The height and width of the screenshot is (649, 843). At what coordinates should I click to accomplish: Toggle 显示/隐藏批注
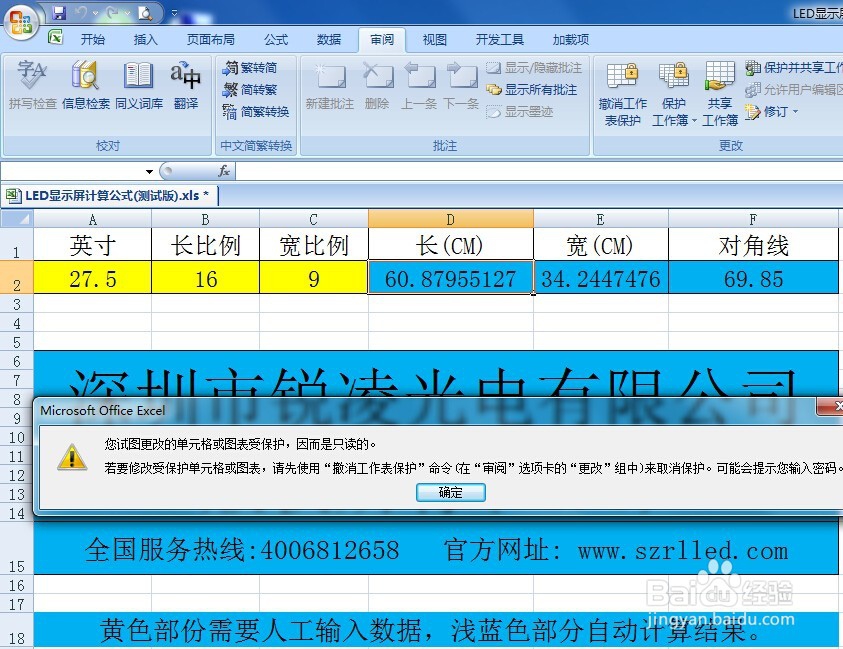click(x=534, y=68)
